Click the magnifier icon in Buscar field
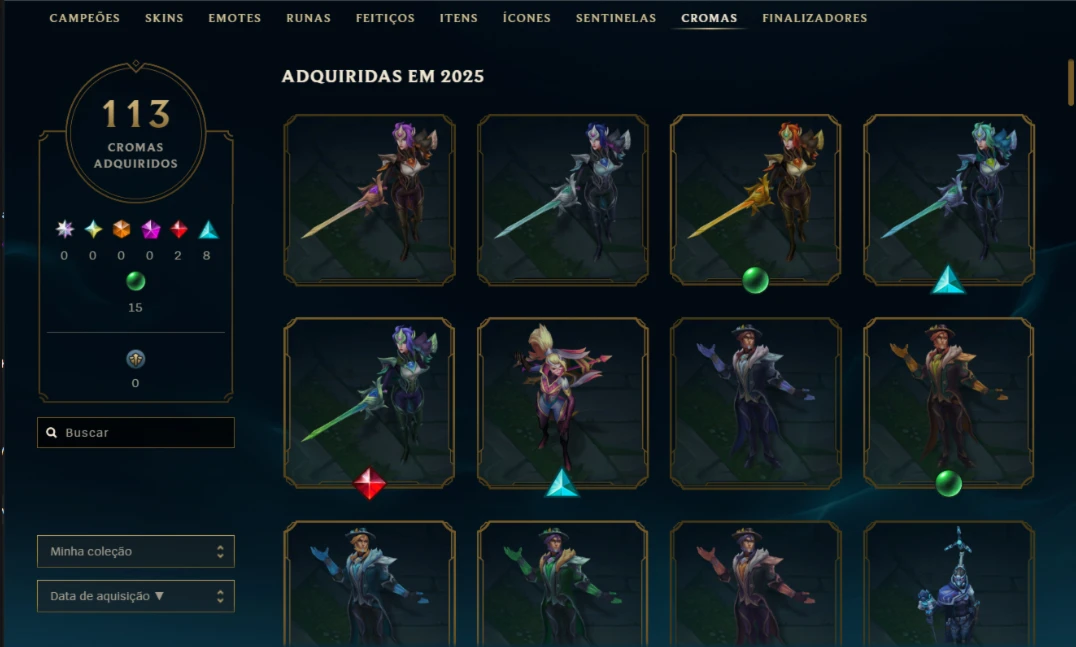Viewport: 1076px width, 647px height. (51, 432)
